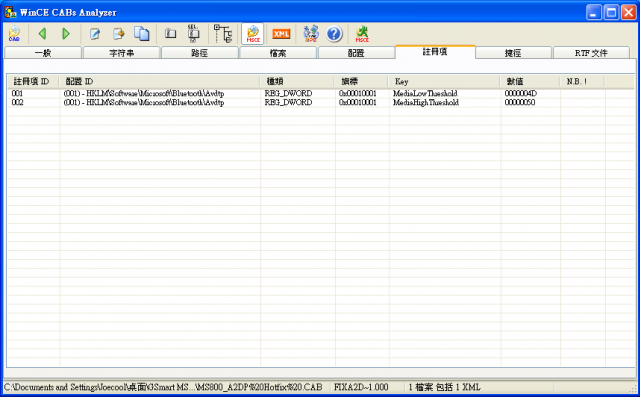
Task: Open the 路徑 tab
Action: 200,53
